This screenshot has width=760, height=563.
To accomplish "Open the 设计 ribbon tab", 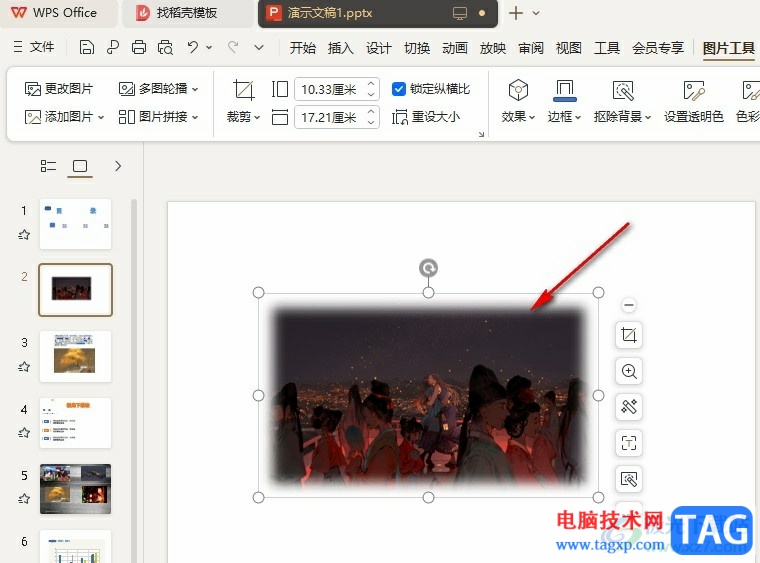I will [379, 48].
